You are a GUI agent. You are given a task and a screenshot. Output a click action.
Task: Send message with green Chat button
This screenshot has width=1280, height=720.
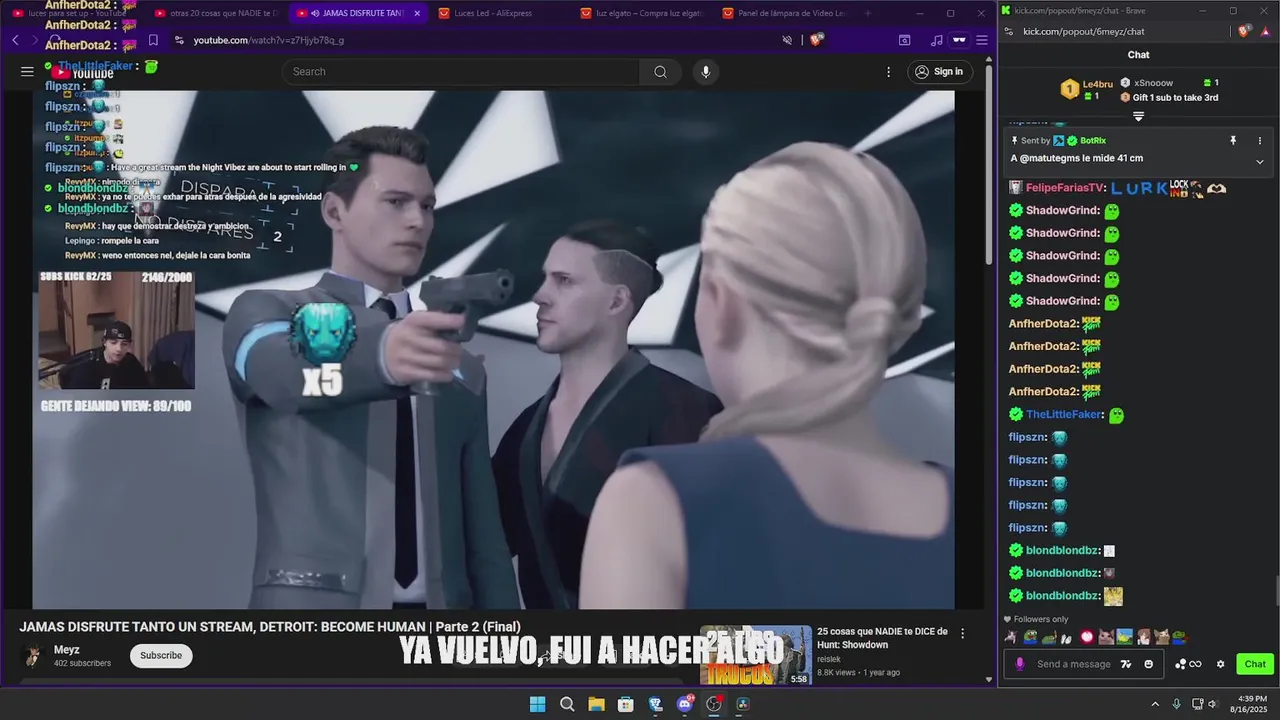(x=1255, y=664)
